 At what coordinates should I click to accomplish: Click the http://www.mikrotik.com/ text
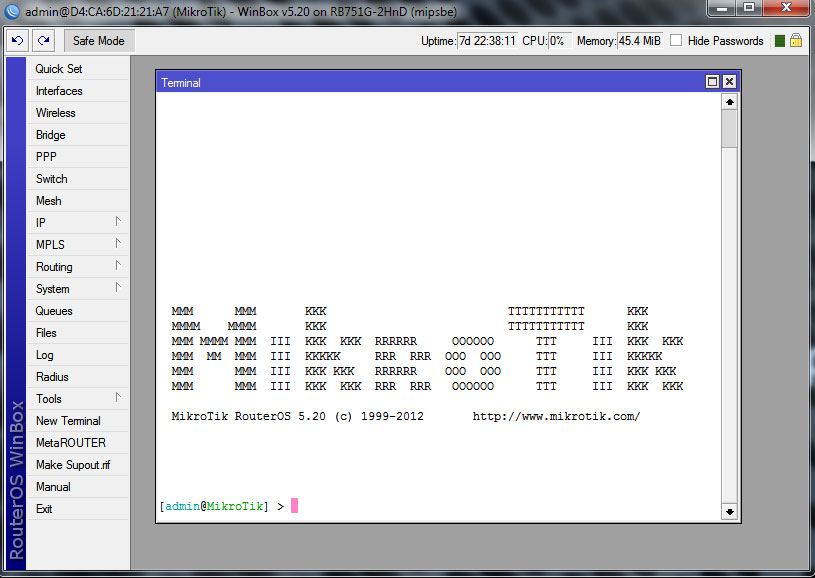(556, 416)
